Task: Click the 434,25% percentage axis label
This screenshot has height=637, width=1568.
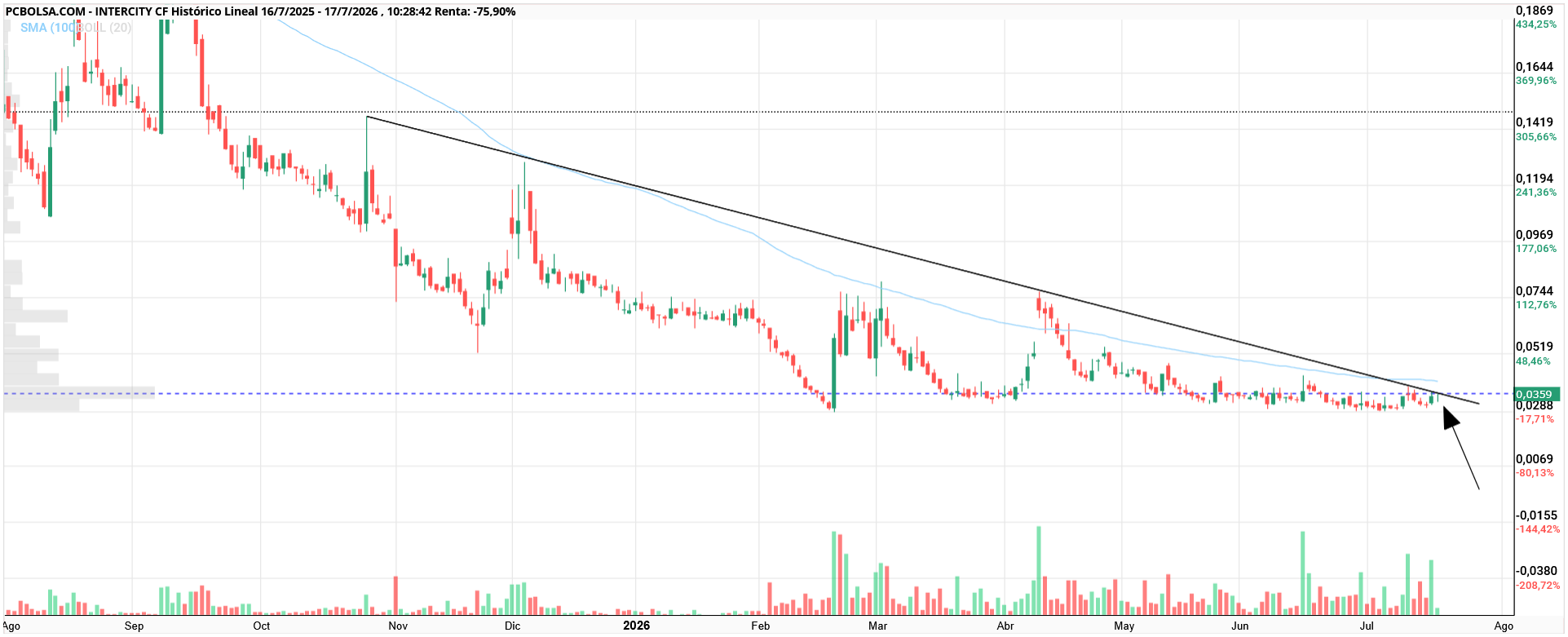Action: tap(1536, 24)
